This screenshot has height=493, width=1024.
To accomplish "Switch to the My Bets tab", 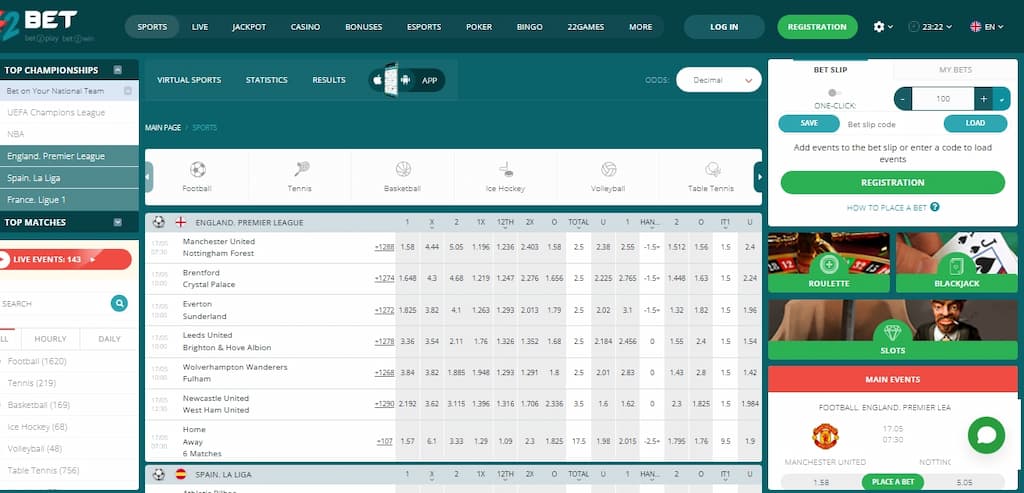I will tap(955, 70).
